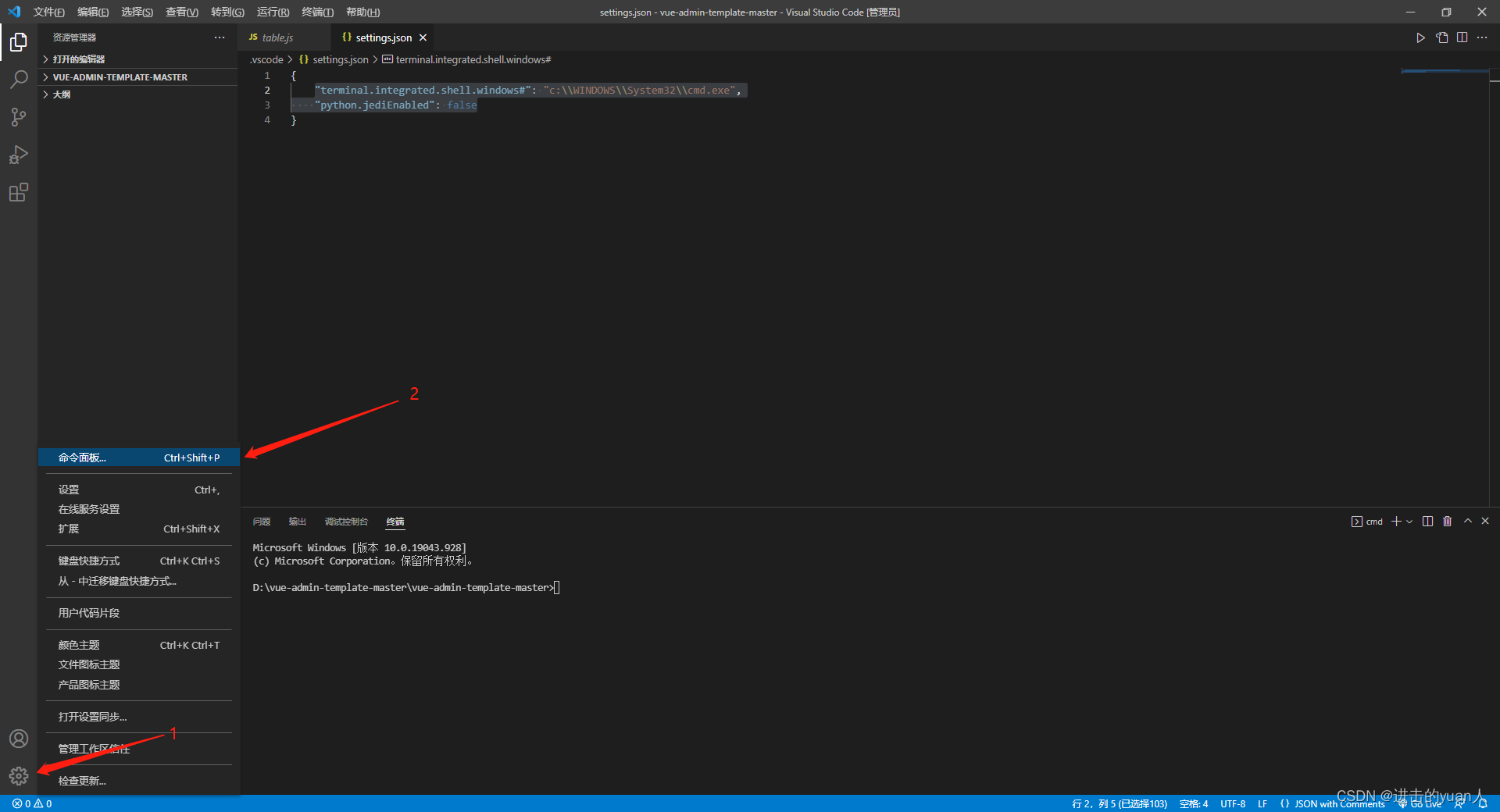Open the notifications bell in status bar
The width and height of the screenshot is (1500, 812).
[1483, 803]
